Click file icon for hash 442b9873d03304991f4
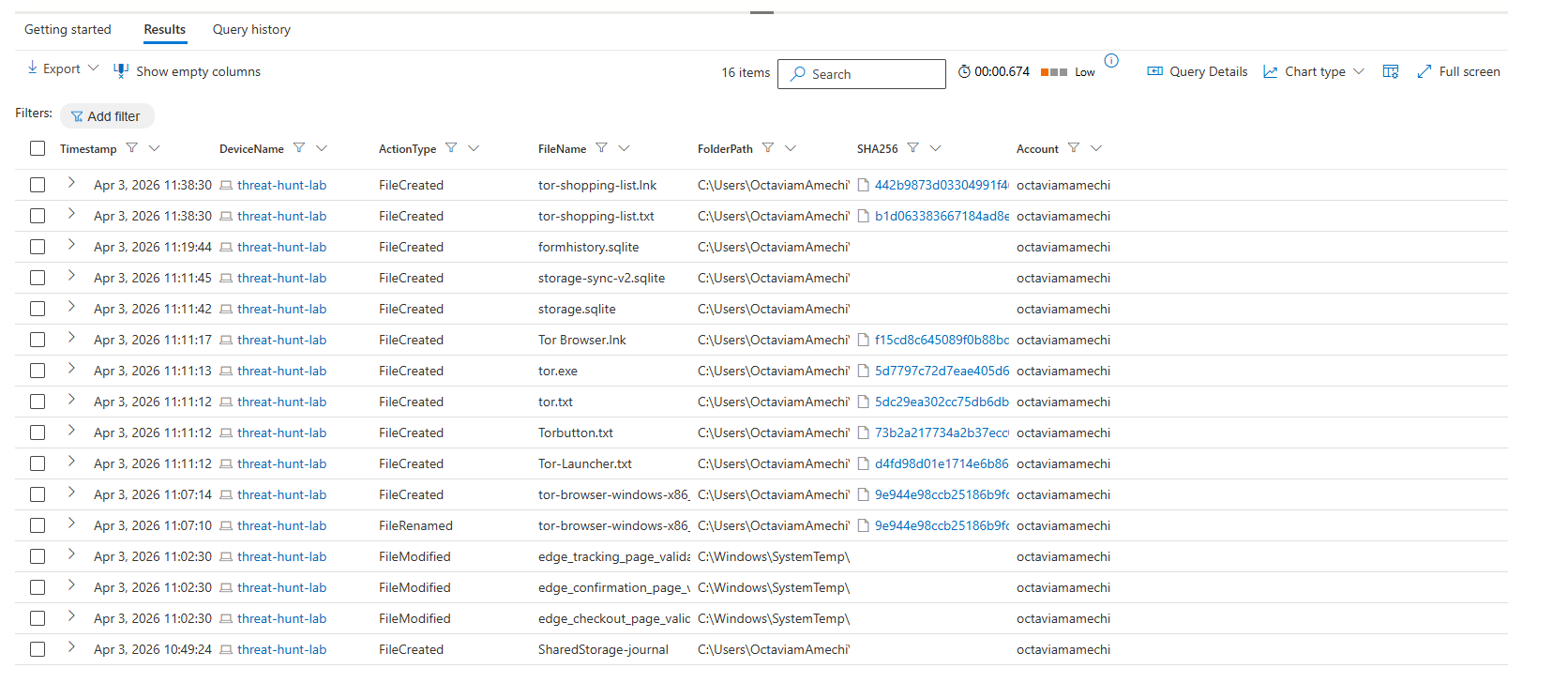The width and height of the screenshot is (1568, 683). click(864, 185)
